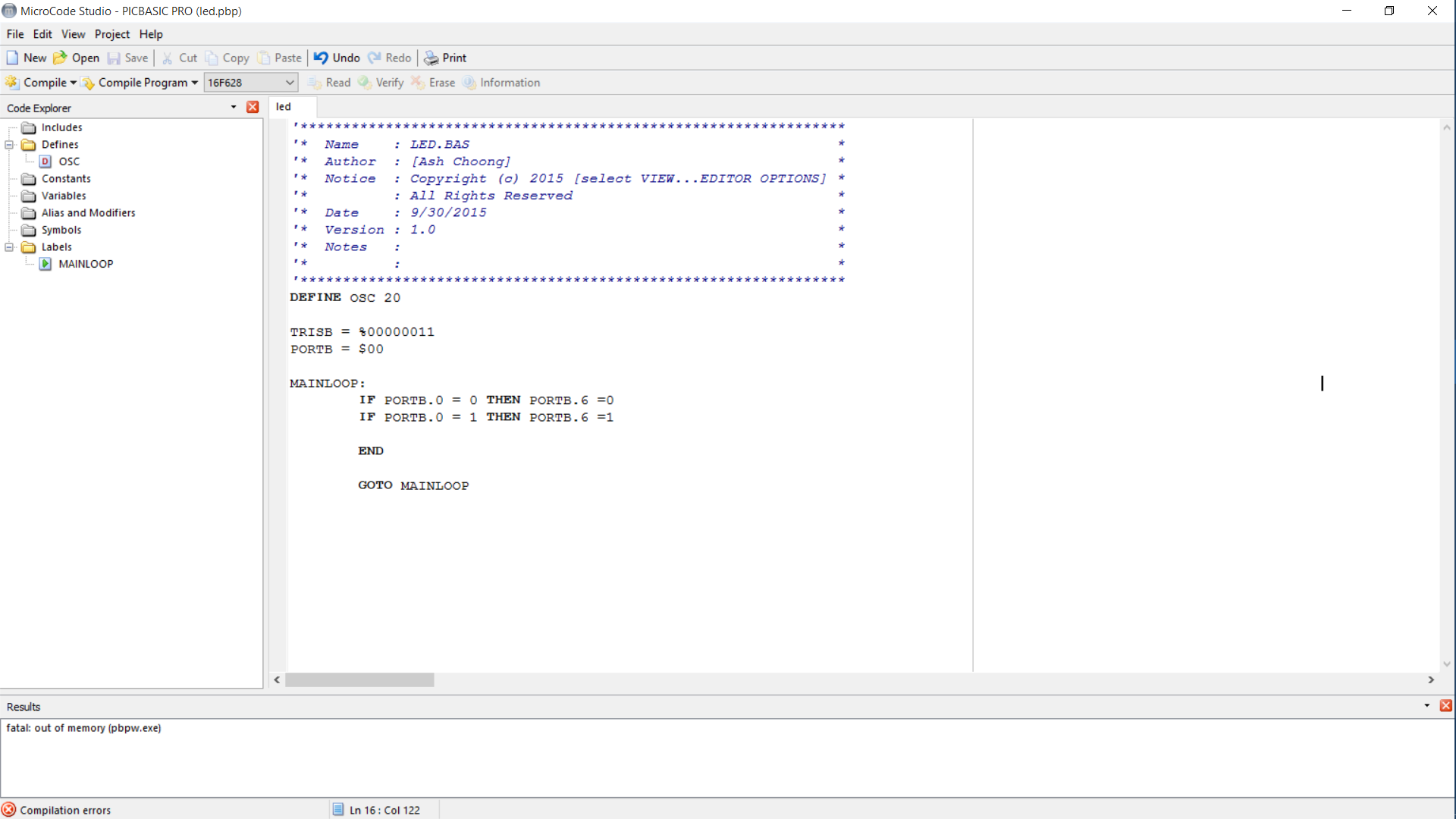The width and height of the screenshot is (1456, 819).
Task: Click the Results panel close button
Action: pyautogui.click(x=1446, y=706)
